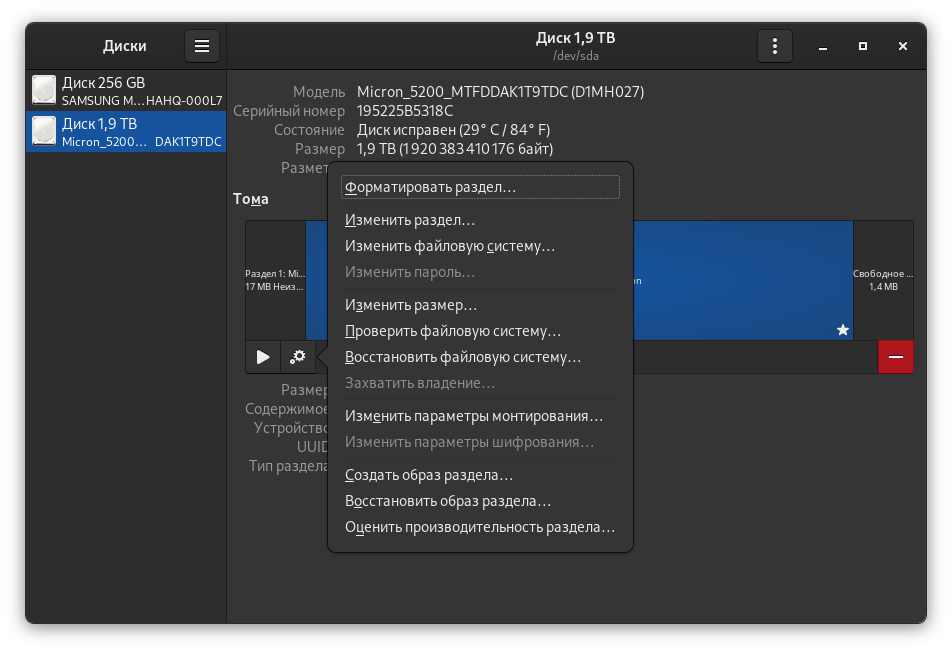The image size is (952, 652).
Task: Select 'Восстановить образ раздела…'
Action: coord(447,501)
